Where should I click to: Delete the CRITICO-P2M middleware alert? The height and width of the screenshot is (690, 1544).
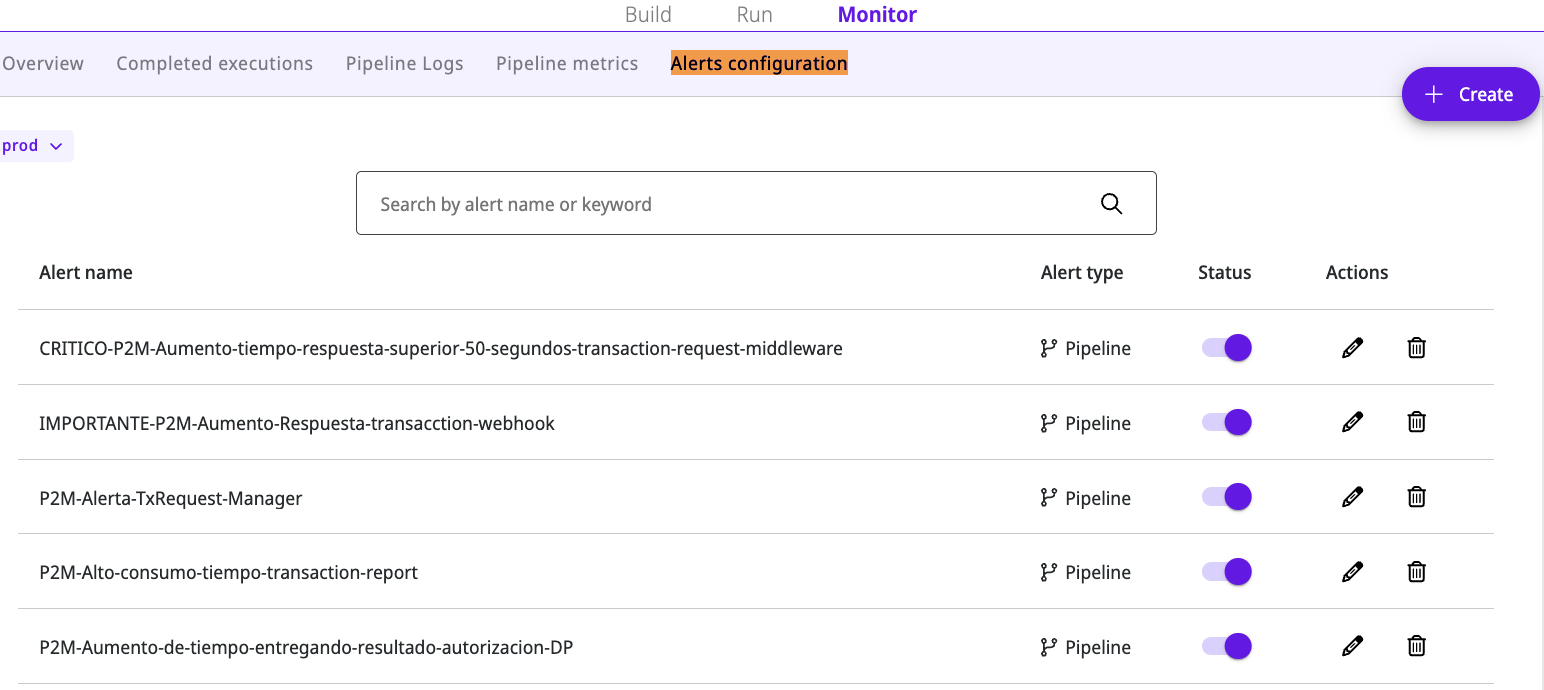click(x=1416, y=348)
